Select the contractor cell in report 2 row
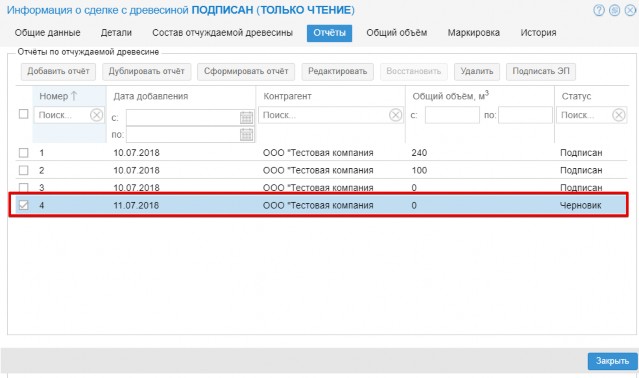Screen dimensions: 639x378 [x=318, y=170]
